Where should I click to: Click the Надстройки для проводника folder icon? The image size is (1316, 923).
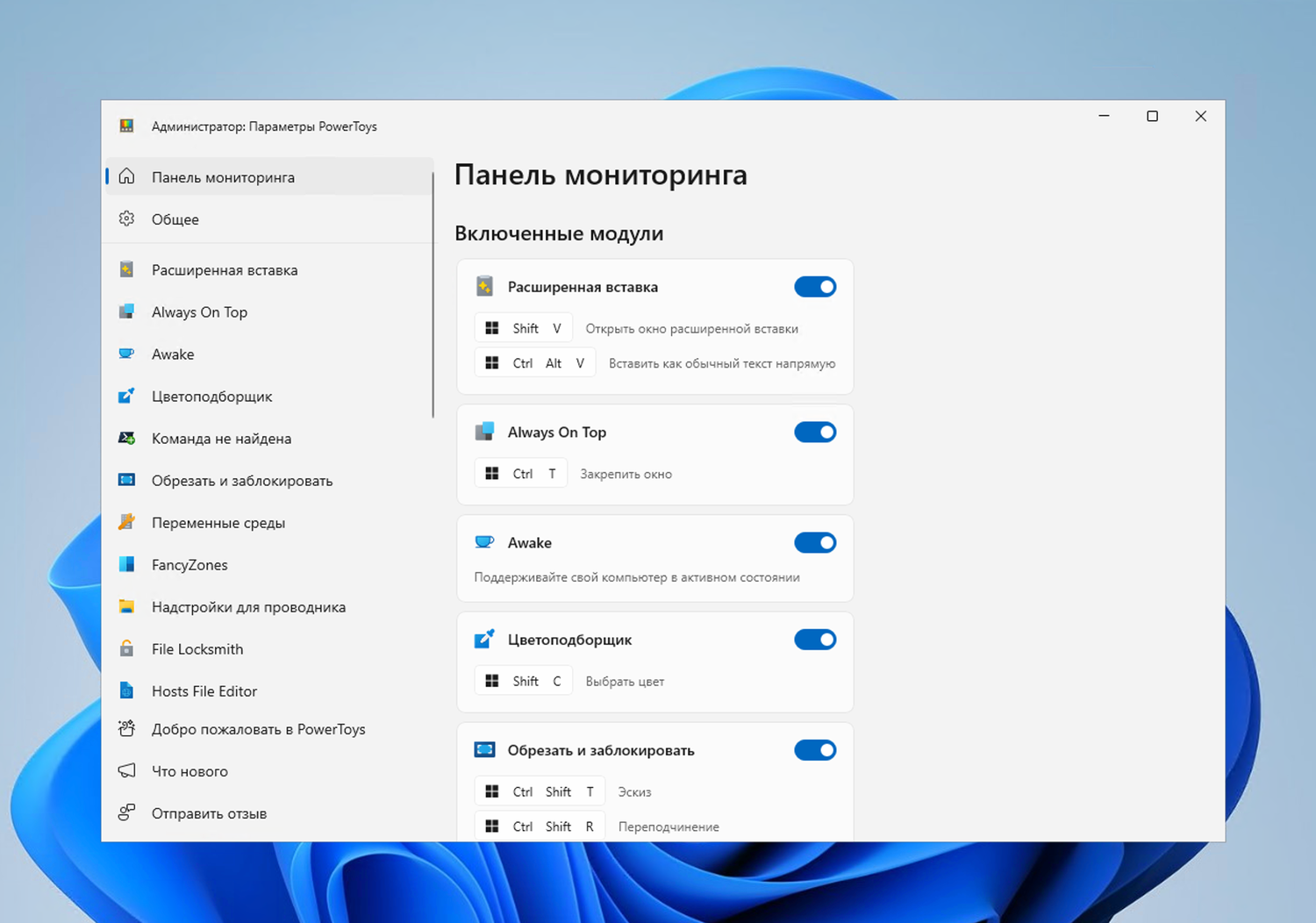point(127,606)
